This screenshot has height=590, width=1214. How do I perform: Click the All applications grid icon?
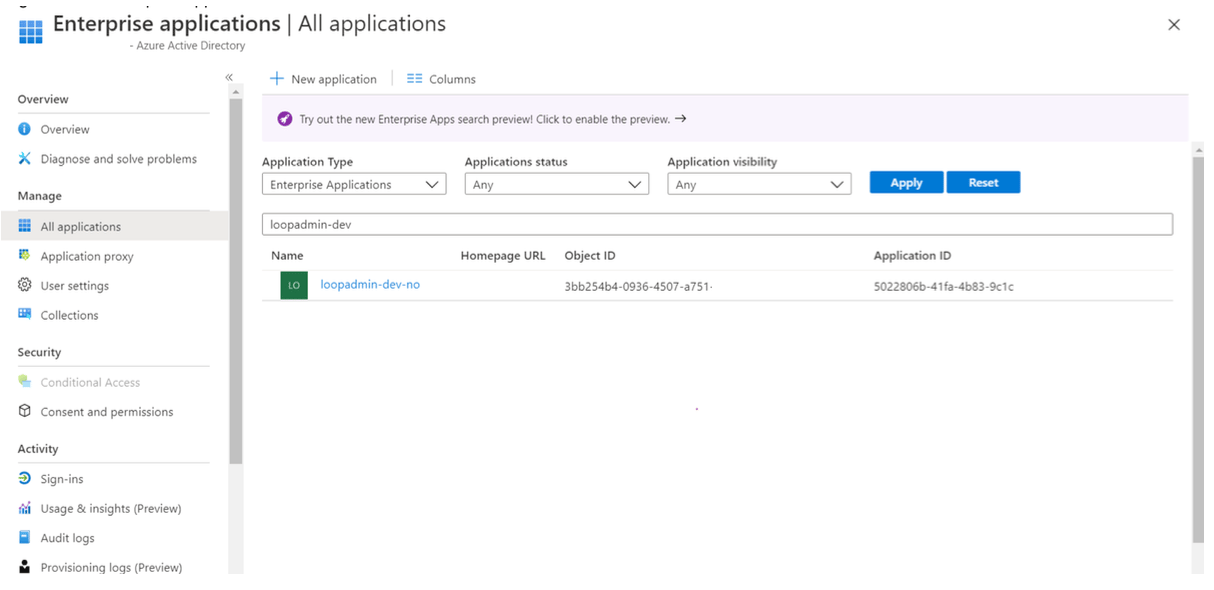[x=25, y=226]
